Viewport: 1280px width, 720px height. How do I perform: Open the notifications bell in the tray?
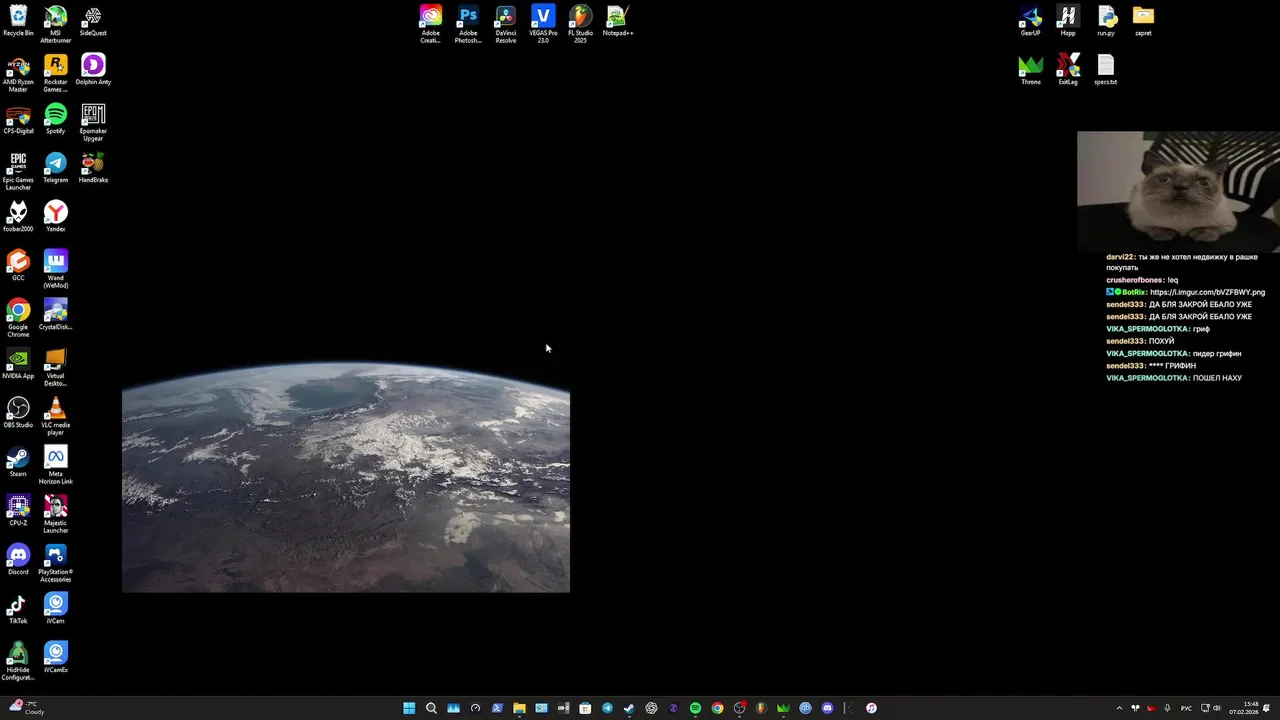point(1266,708)
